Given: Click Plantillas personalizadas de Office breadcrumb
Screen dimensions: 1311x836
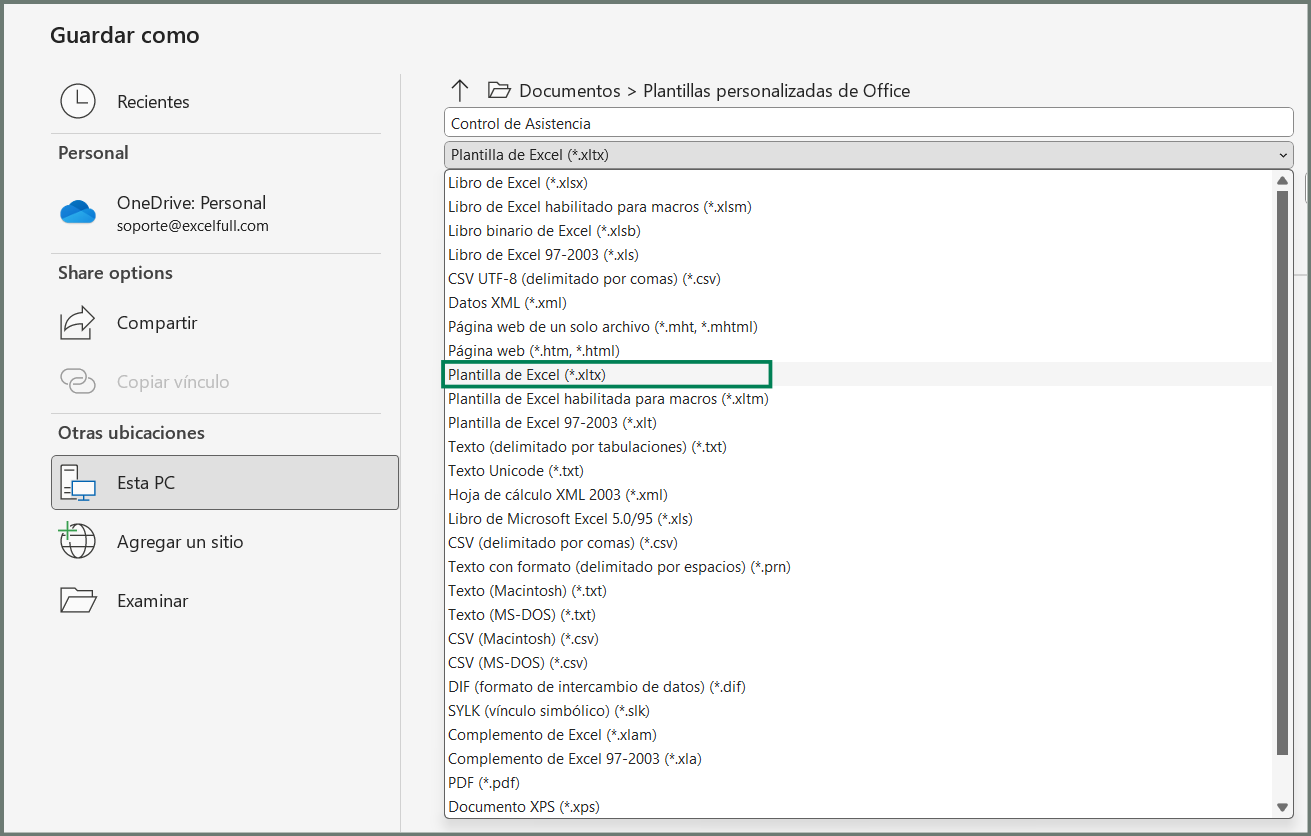Looking at the screenshot, I should pyautogui.click(x=776, y=91).
